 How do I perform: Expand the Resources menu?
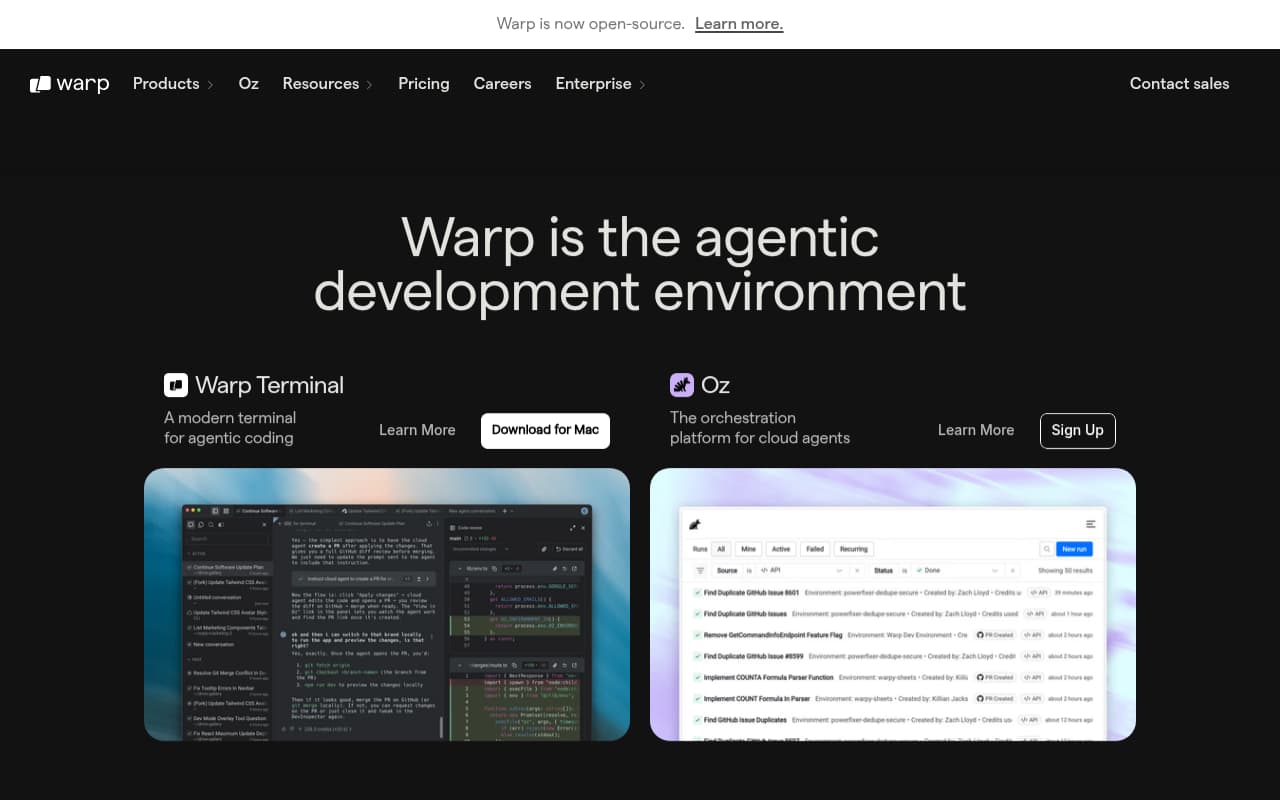[327, 84]
